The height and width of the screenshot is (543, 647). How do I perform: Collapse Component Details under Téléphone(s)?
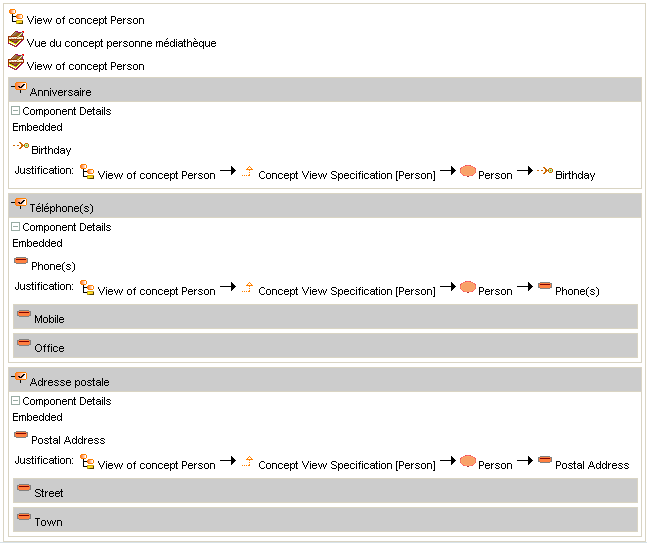click(x=16, y=227)
